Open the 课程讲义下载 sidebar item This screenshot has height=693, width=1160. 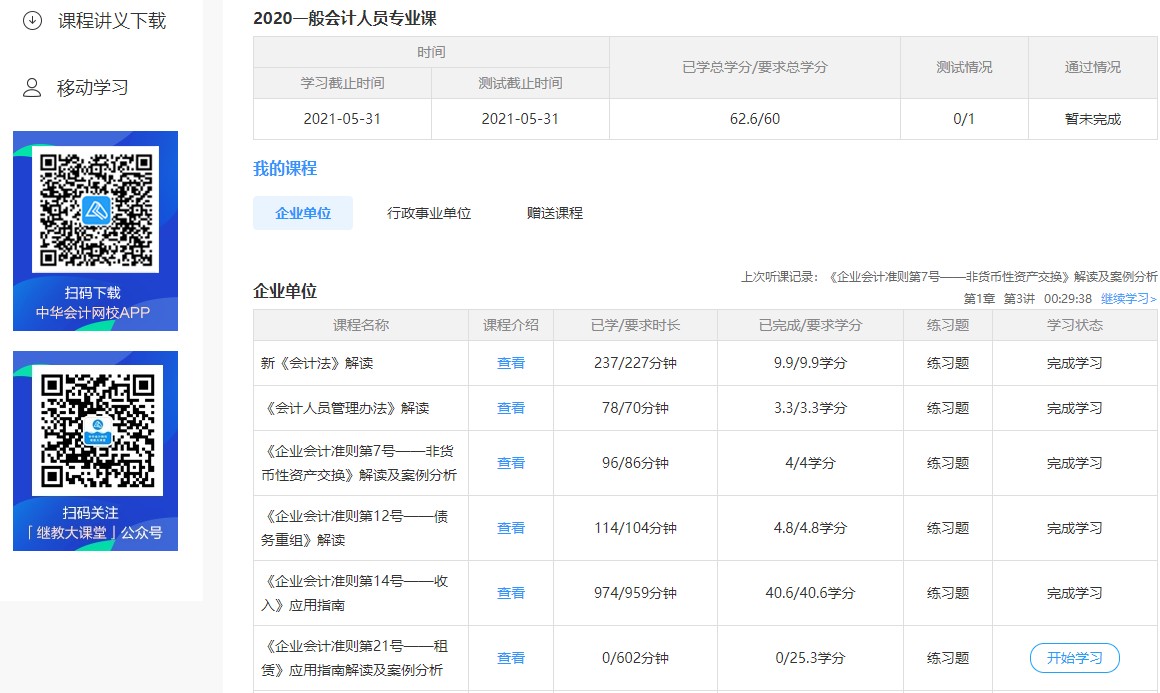111,20
